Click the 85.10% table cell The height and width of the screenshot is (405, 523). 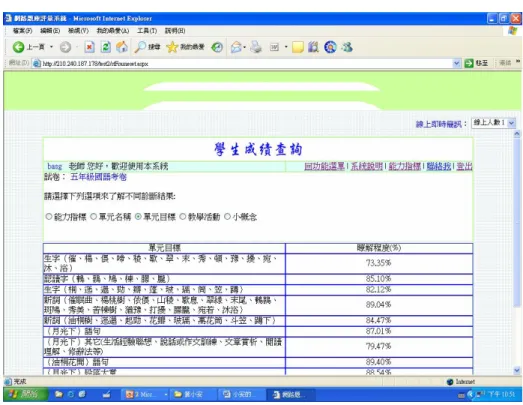point(379,279)
